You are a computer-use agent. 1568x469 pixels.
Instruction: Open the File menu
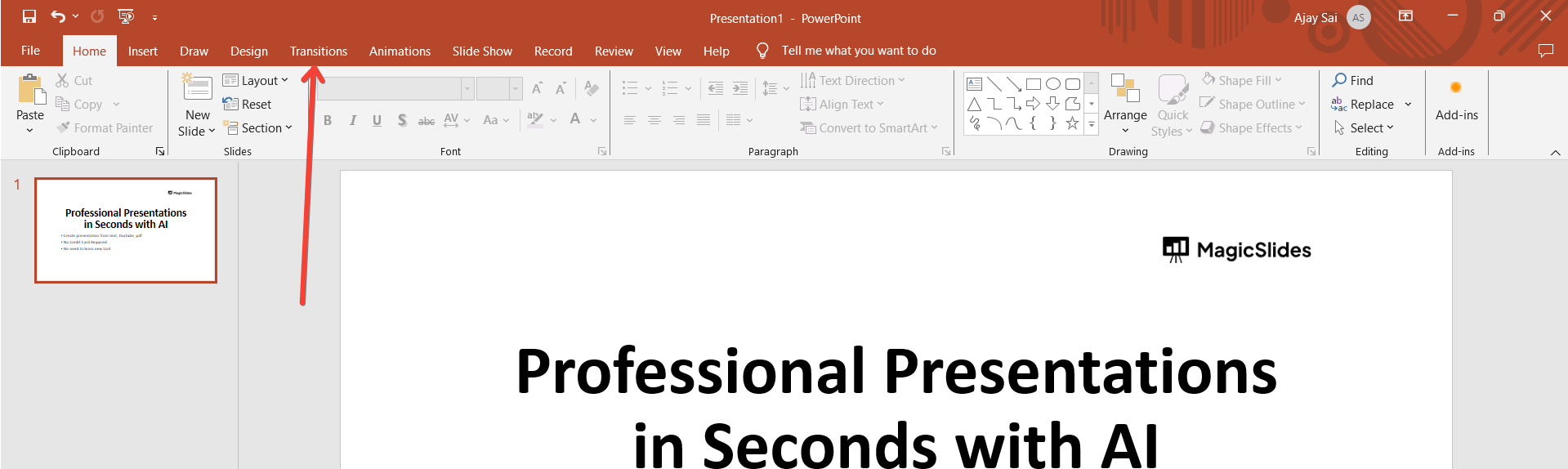pyautogui.click(x=30, y=51)
